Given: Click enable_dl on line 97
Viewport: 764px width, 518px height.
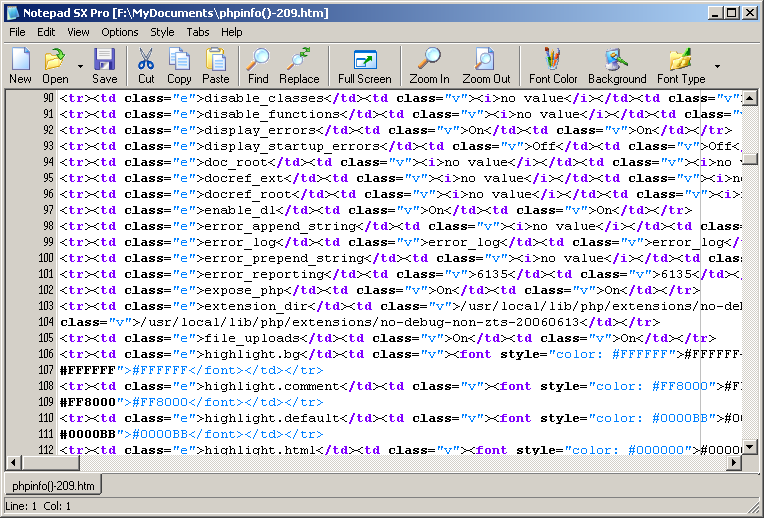Looking at the screenshot, I should (240, 211).
